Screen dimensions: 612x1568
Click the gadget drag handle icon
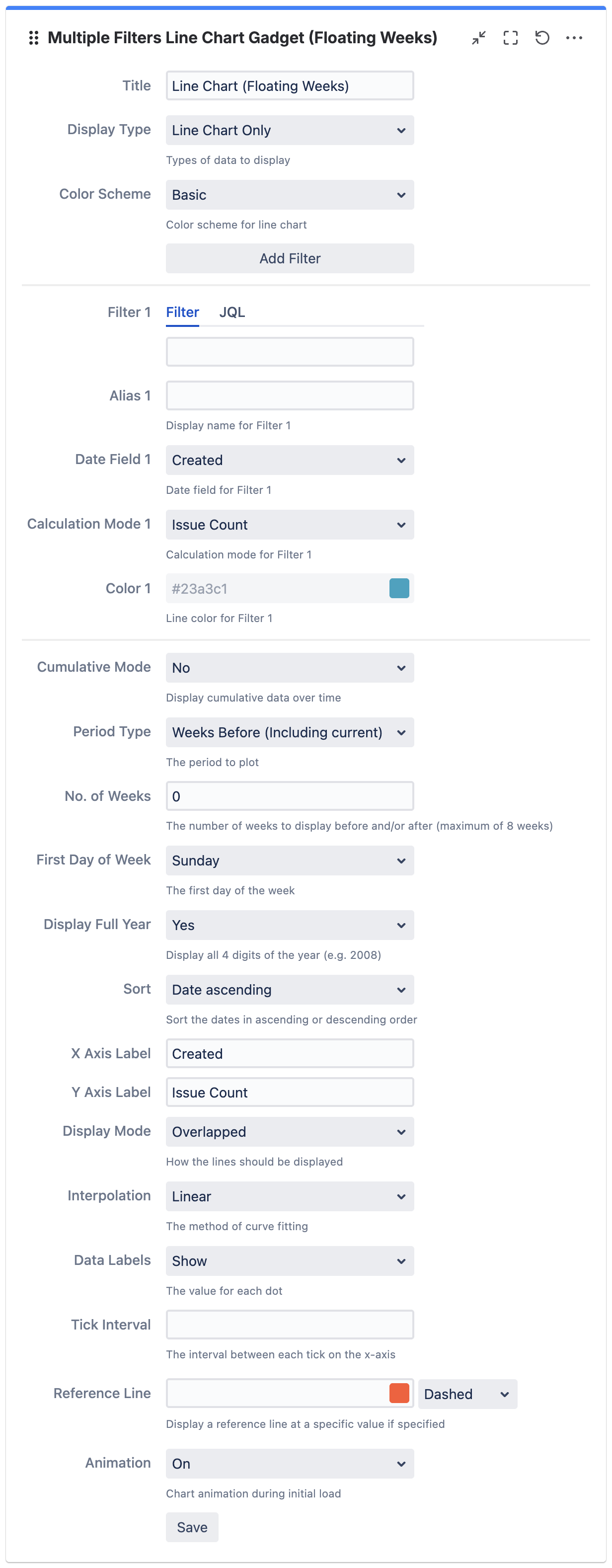[x=34, y=38]
